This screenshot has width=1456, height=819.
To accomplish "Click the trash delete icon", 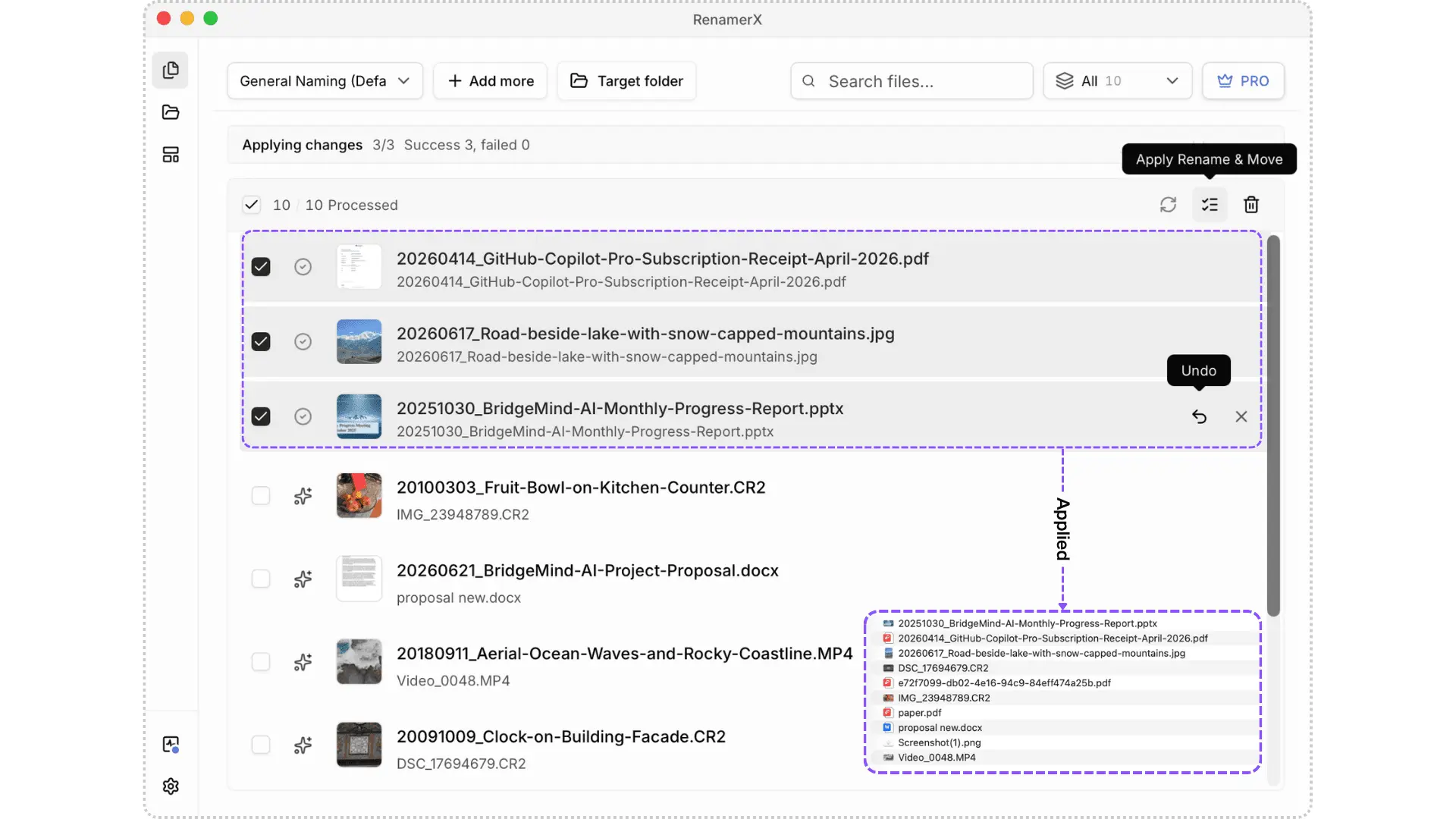I will pos(1251,205).
